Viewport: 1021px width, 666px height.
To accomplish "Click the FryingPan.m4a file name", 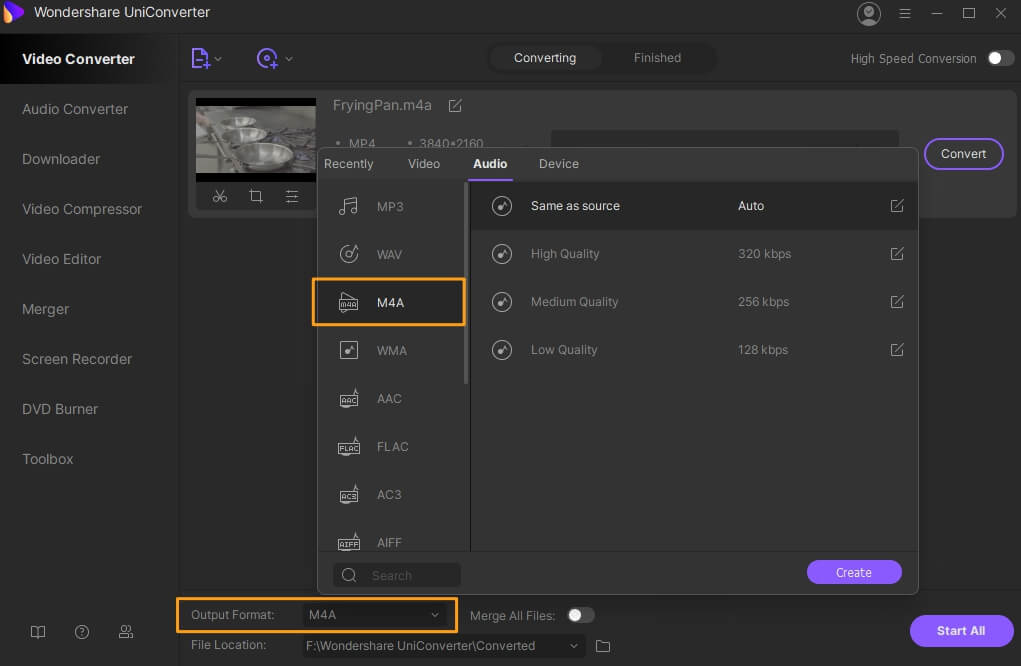I will [x=382, y=105].
